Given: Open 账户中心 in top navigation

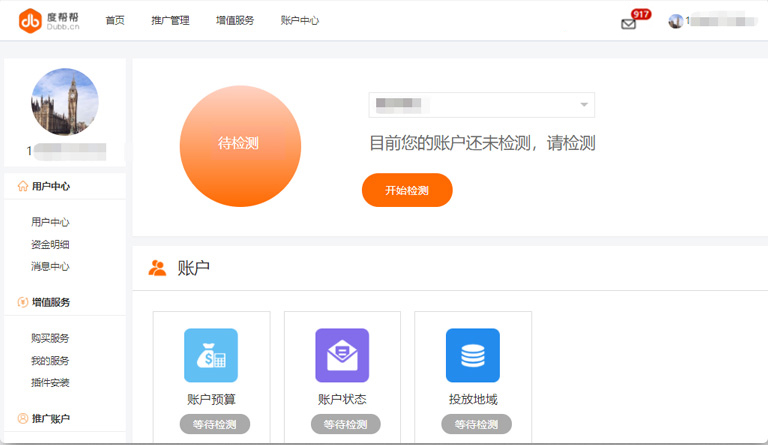Looking at the screenshot, I should pyautogui.click(x=300, y=21).
